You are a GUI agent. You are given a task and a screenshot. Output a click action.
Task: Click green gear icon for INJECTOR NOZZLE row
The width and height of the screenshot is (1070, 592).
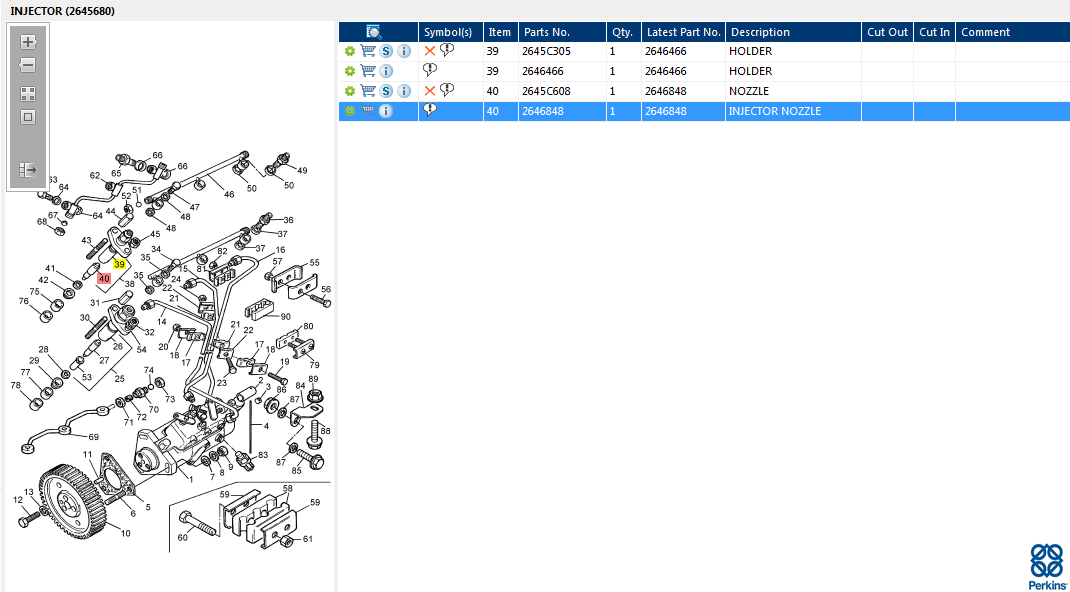click(x=350, y=111)
